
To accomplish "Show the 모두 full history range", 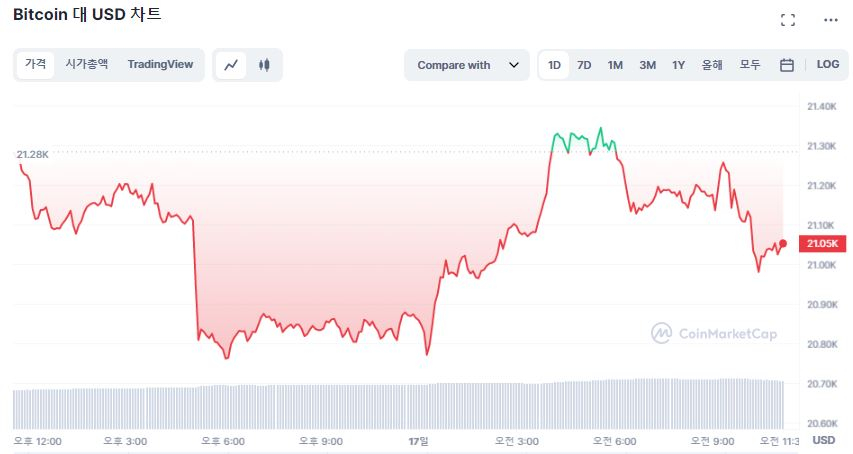I will tap(750, 65).
